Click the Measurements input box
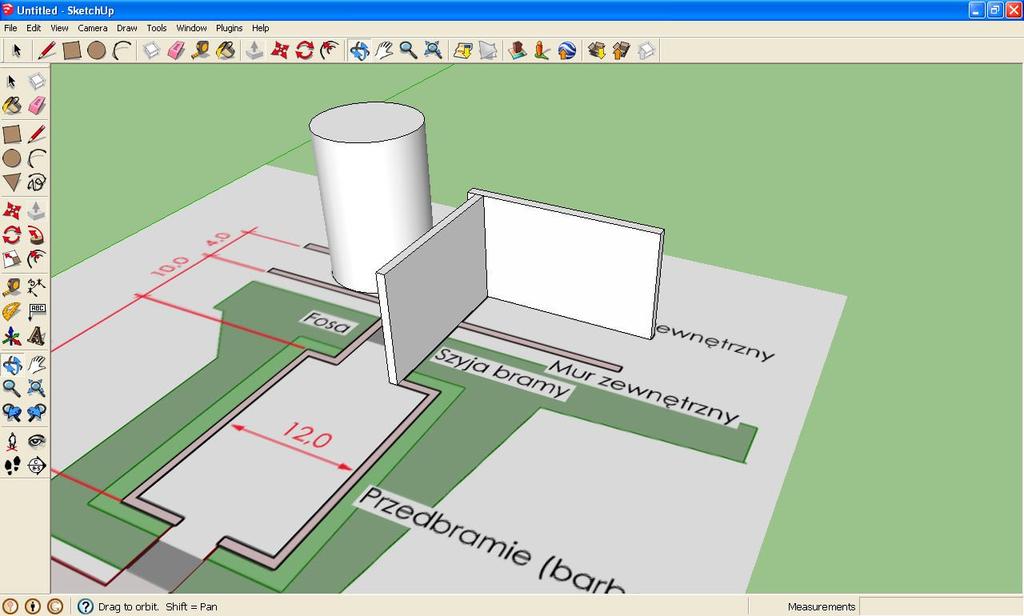 940,606
